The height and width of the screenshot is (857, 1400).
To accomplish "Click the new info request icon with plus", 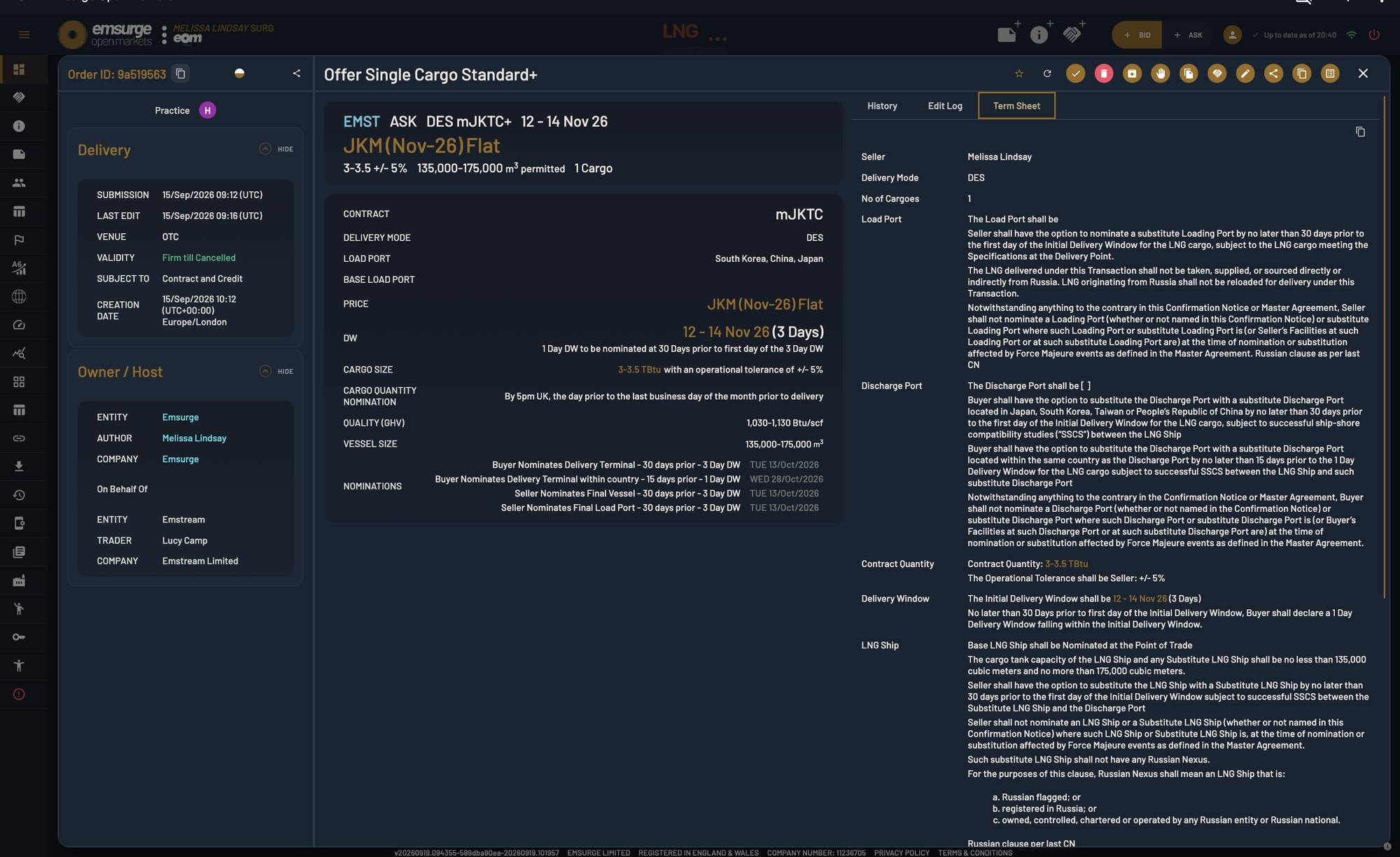I will click(1041, 33).
